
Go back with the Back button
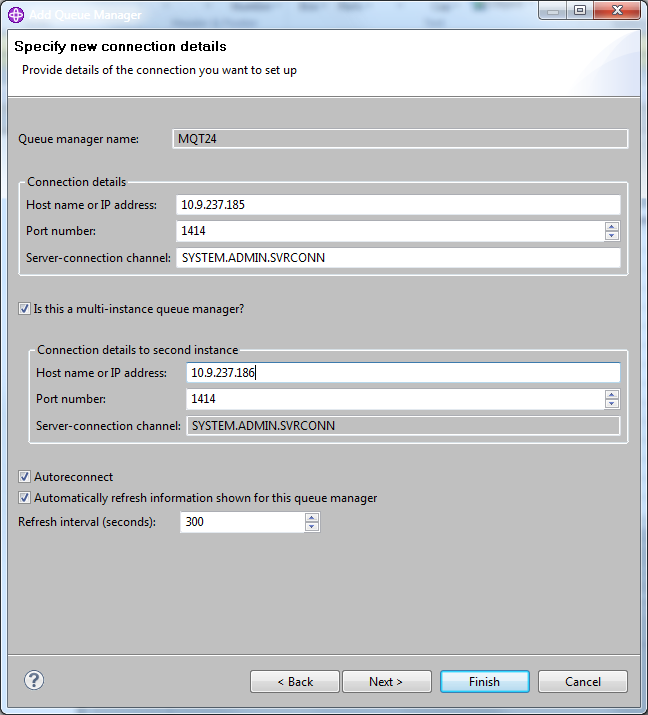(x=294, y=682)
